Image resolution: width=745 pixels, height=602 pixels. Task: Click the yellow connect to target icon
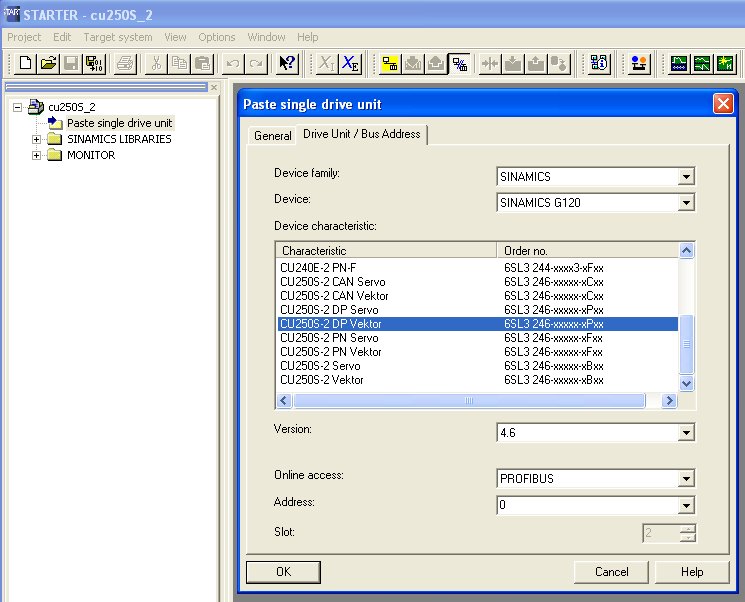pos(390,63)
